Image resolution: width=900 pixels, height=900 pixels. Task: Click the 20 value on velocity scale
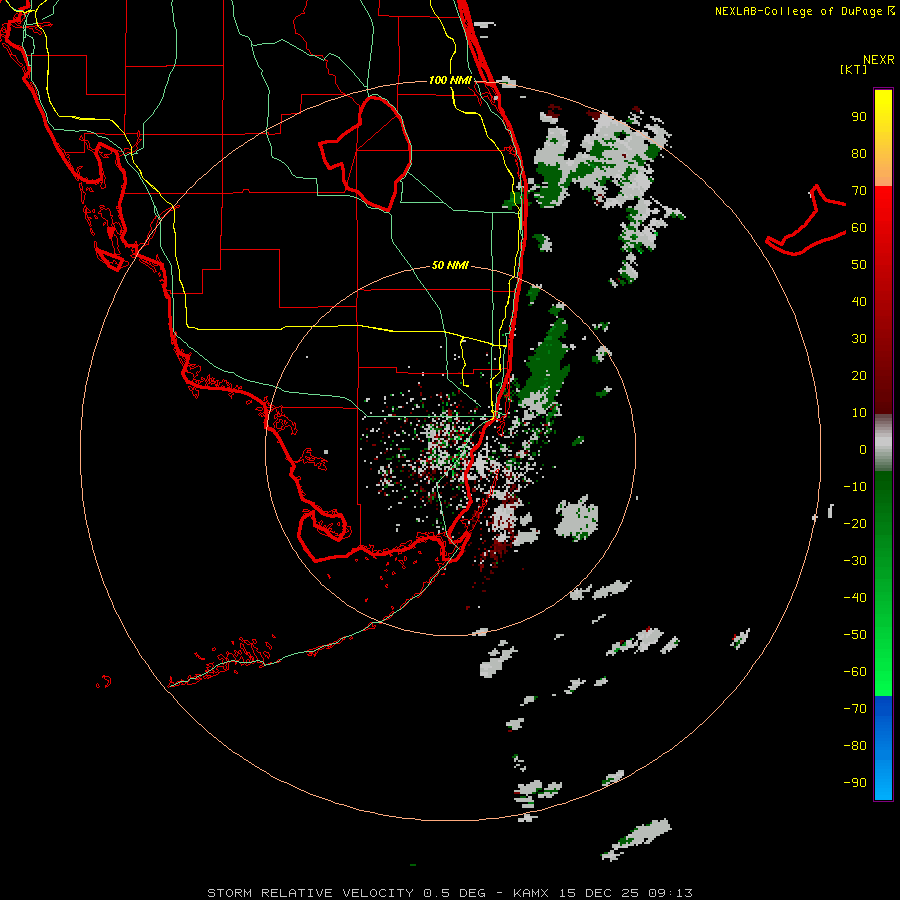859,375
